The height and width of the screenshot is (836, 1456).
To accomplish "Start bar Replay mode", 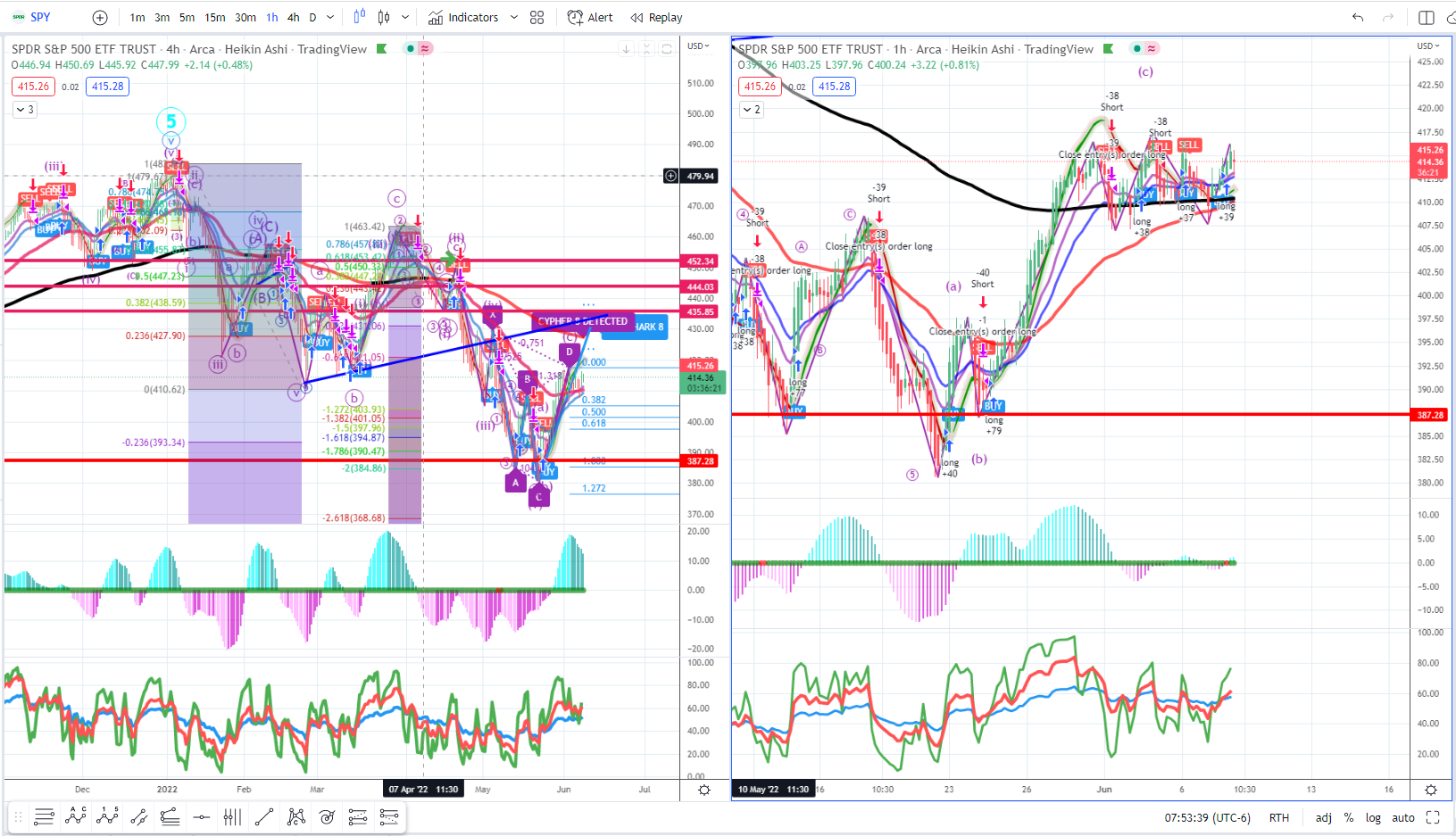I will pyautogui.click(x=656, y=17).
